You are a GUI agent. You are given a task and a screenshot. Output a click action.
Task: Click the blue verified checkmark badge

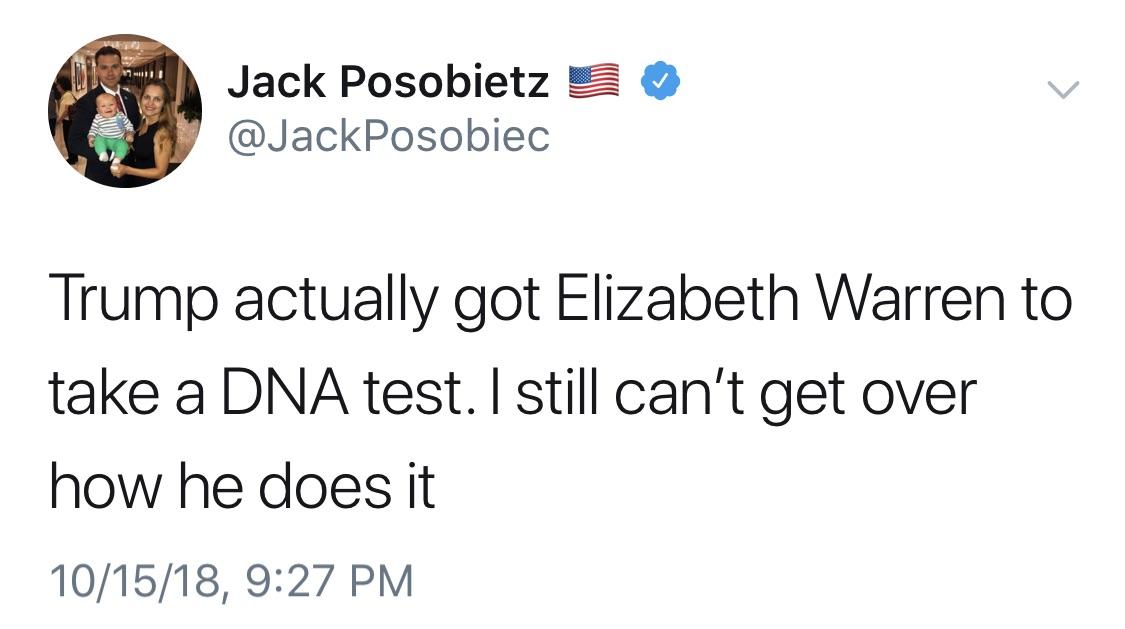click(x=659, y=81)
